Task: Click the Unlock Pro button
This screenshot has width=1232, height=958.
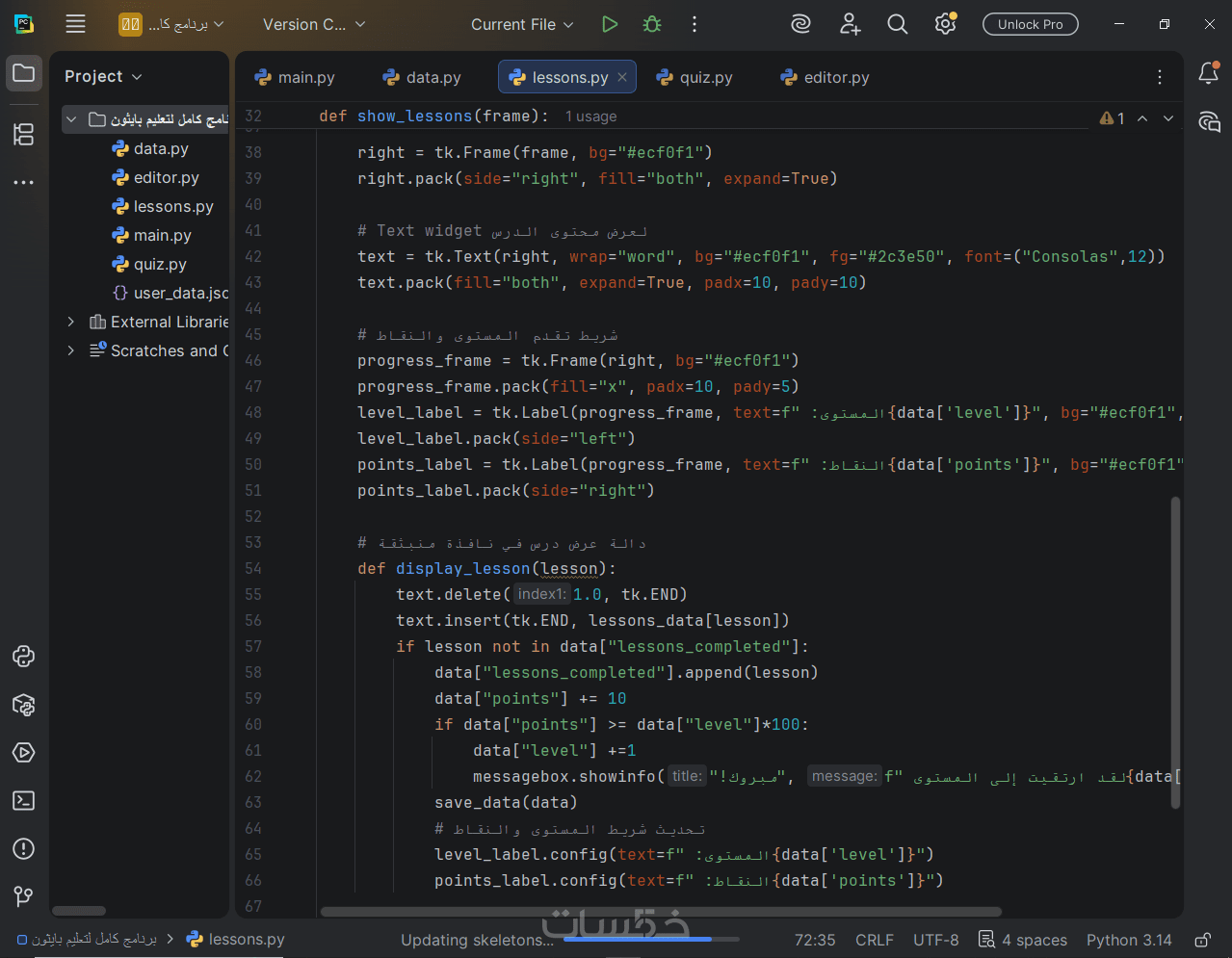Action: (x=1030, y=24)
